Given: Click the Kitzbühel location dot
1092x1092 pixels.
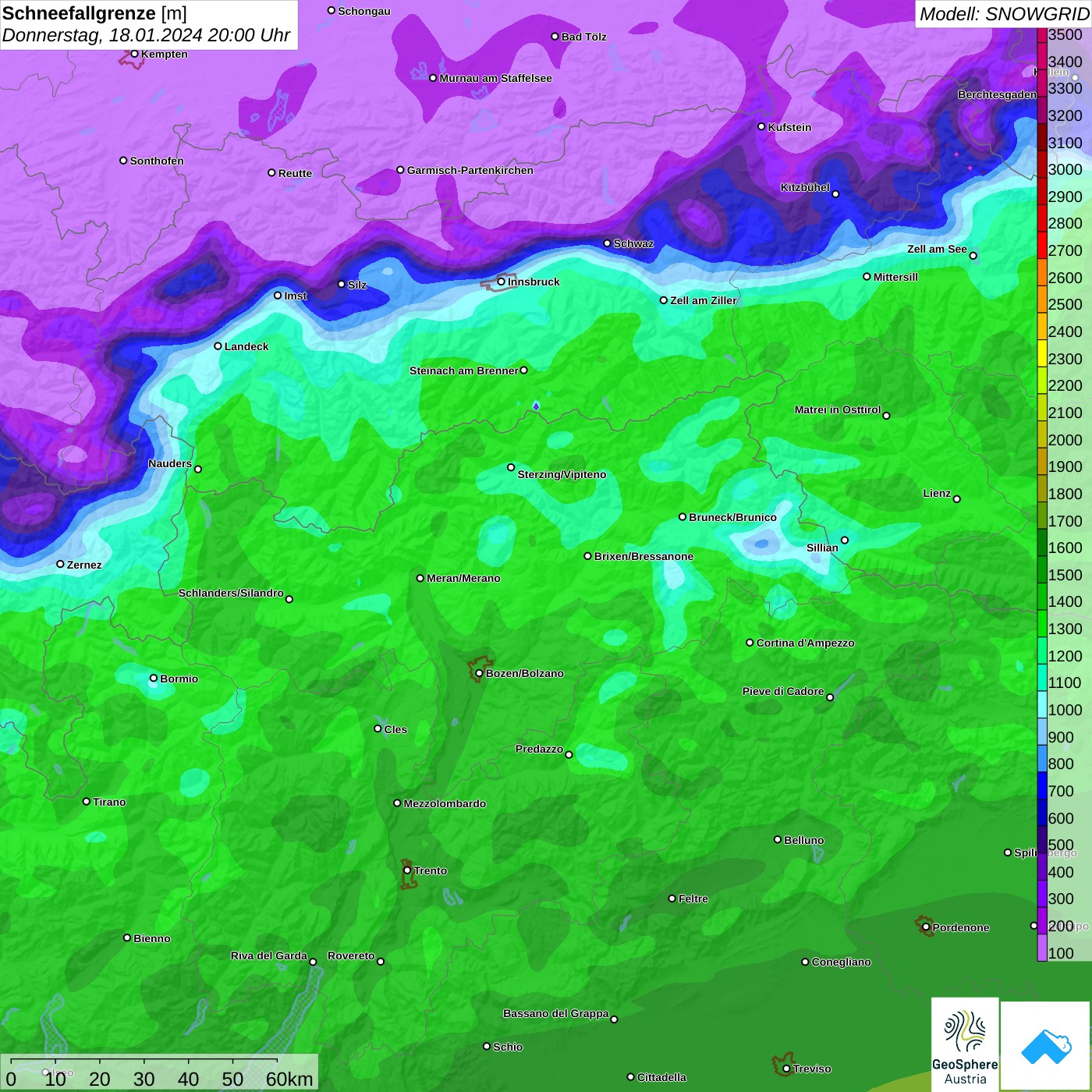Looking at the screenshot, I should pos(835,194).
